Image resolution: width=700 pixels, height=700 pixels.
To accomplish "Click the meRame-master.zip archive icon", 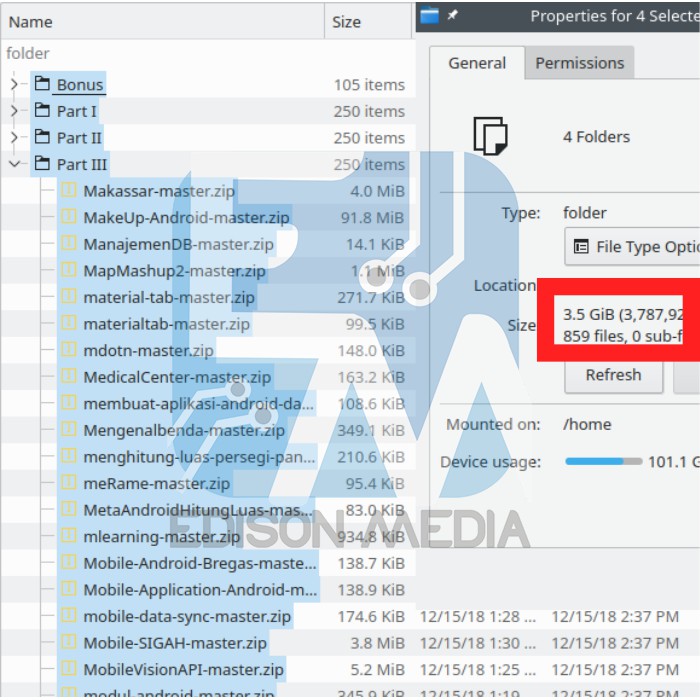I will tap(69, 483).
